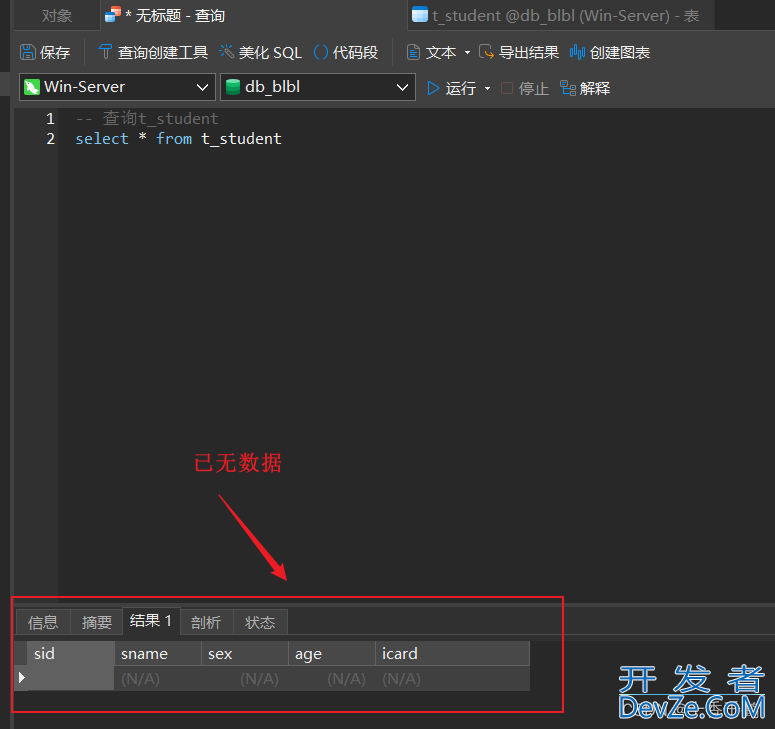This screenshot has width=775, height=729.
Task: Click the Beautify SQL wand icon
Action: [x=226, y=51]
